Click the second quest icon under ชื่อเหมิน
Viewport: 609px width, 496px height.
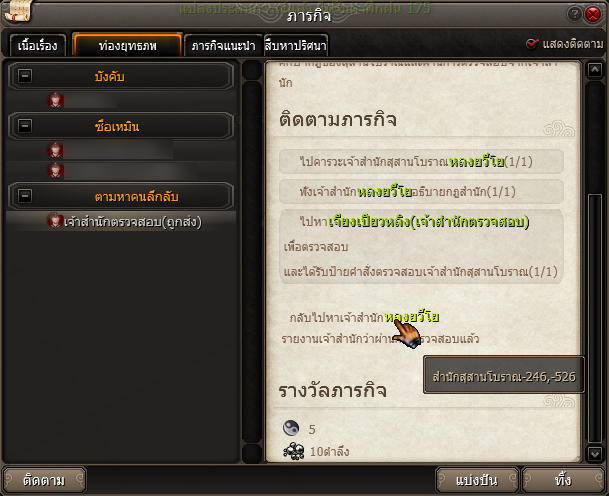click(55, 170)
